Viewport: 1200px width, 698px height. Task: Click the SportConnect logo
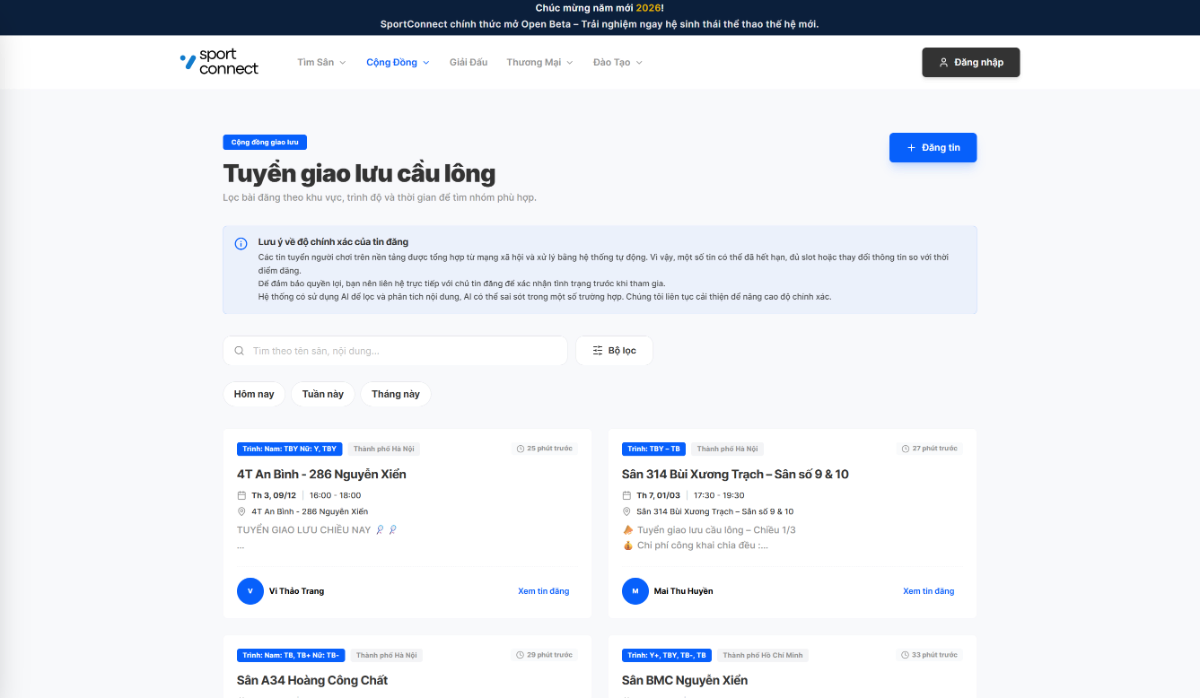click(219, 62)
